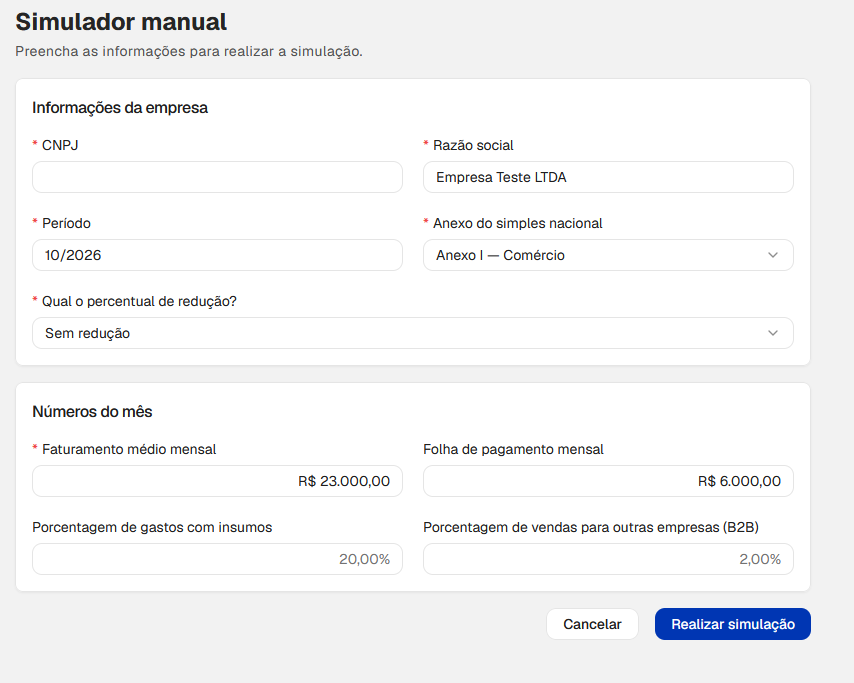Focus the Razão social field
The image size is (854, 683).
click(608, 177)
